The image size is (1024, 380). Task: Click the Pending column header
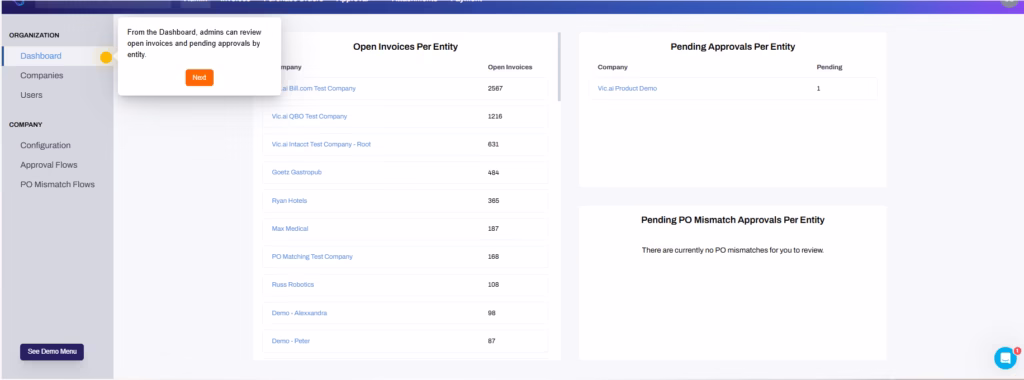click(829, 67)
